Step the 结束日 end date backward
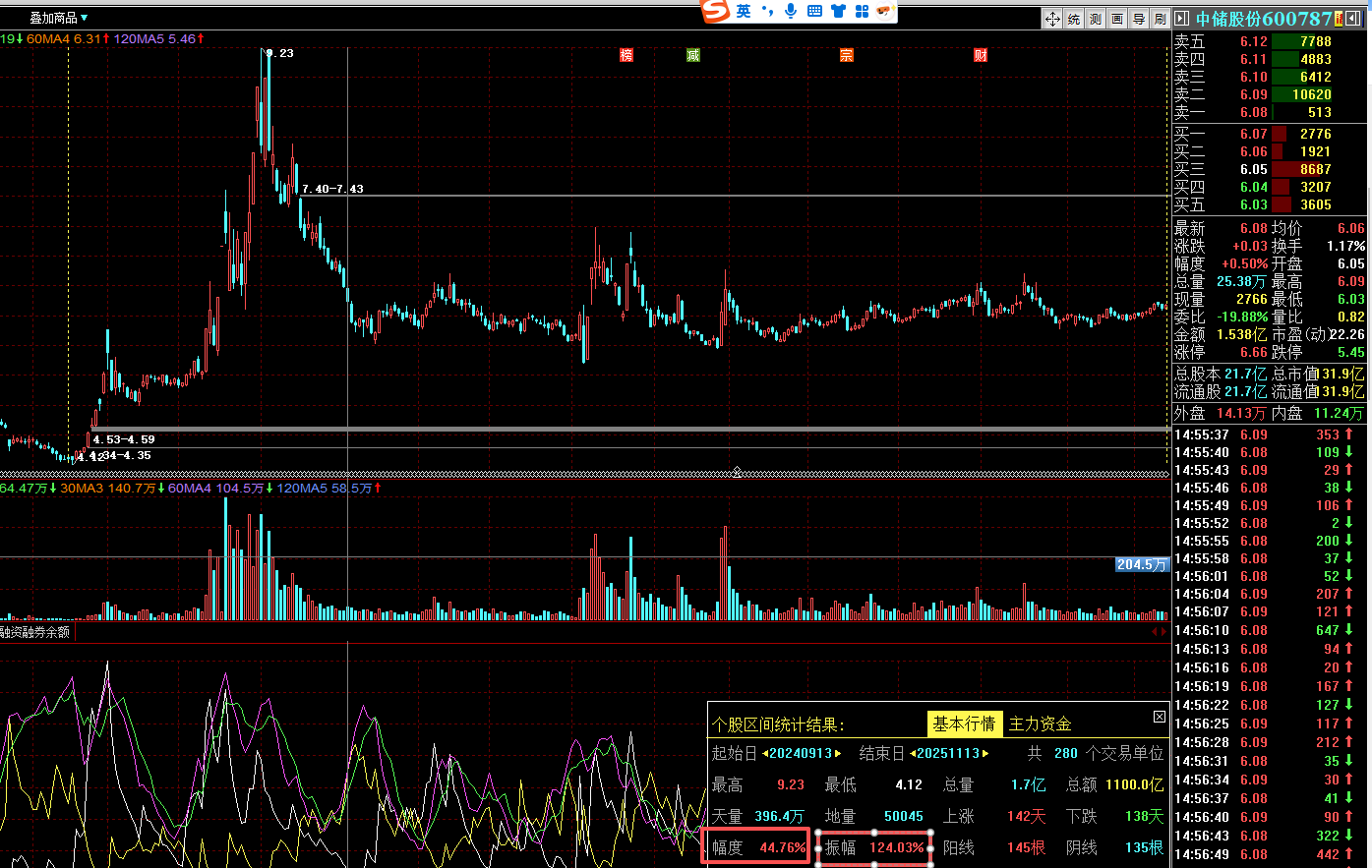 click(913, 754)
